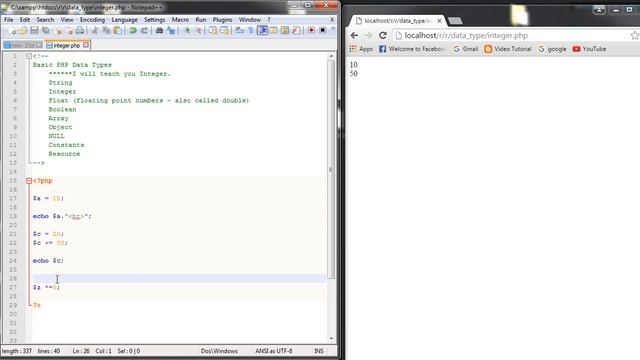Open the Plugins menu

222,20
